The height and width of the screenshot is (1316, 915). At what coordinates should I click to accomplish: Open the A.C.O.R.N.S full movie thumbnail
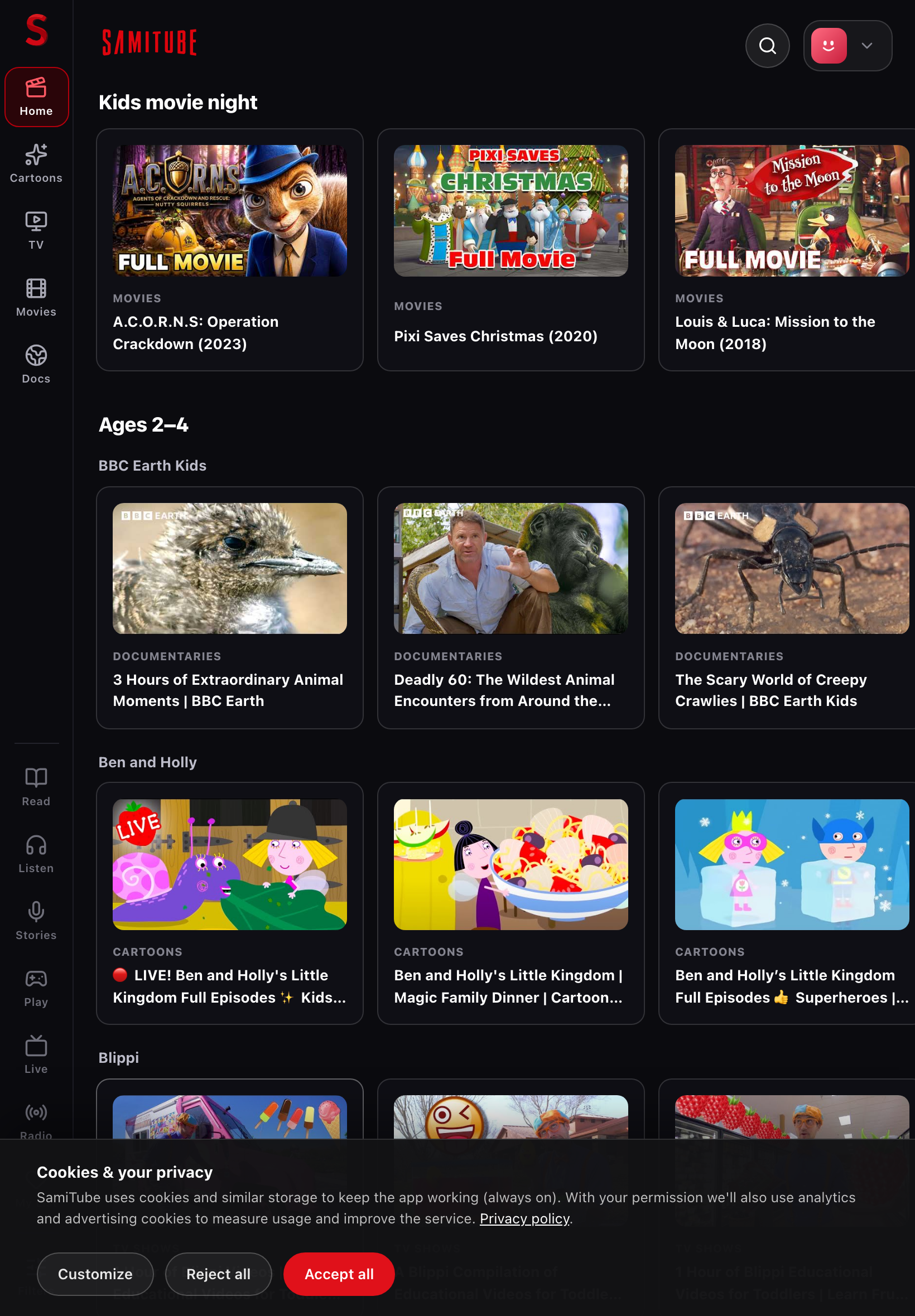pos(230,210)
